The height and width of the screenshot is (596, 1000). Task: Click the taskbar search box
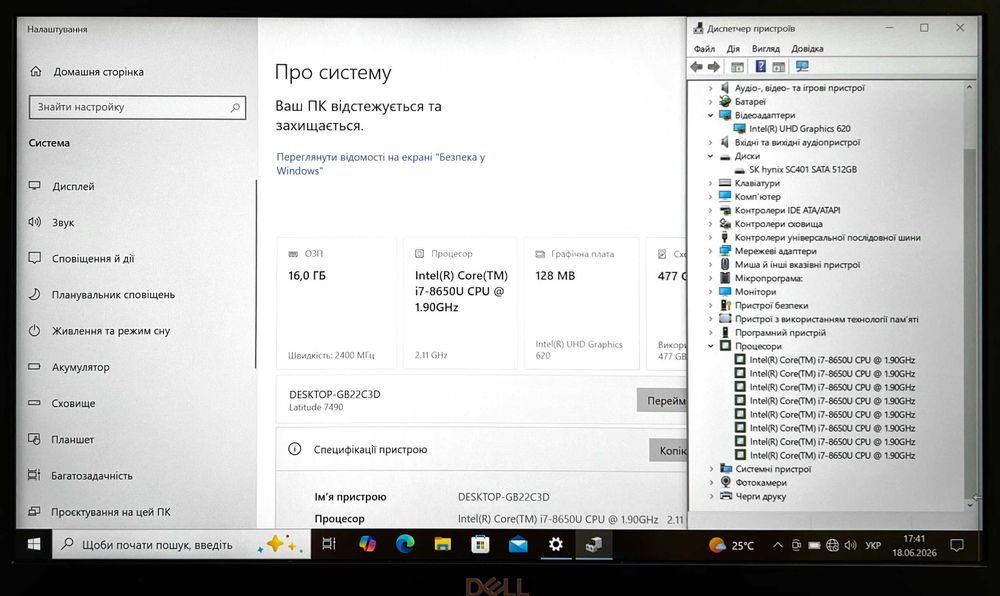pos(181,544)
